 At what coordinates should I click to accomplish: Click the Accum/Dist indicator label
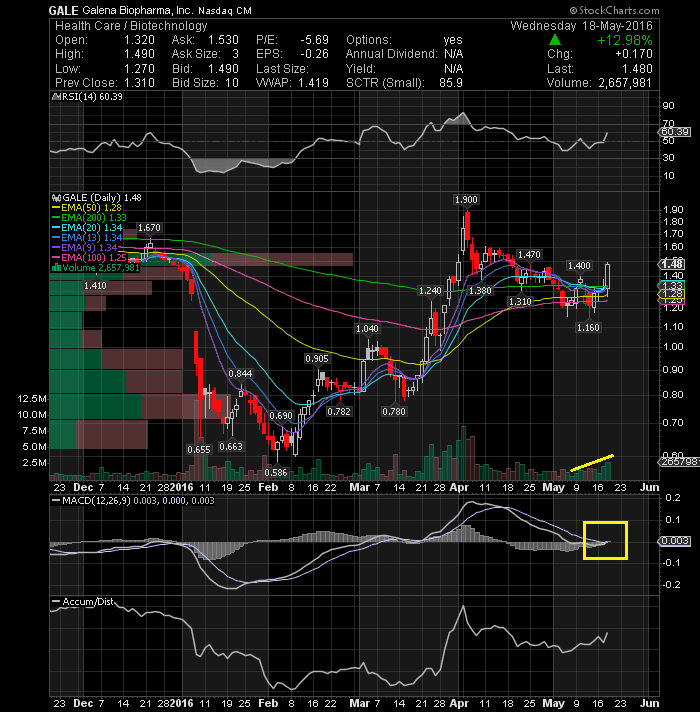tap(88, 602)
